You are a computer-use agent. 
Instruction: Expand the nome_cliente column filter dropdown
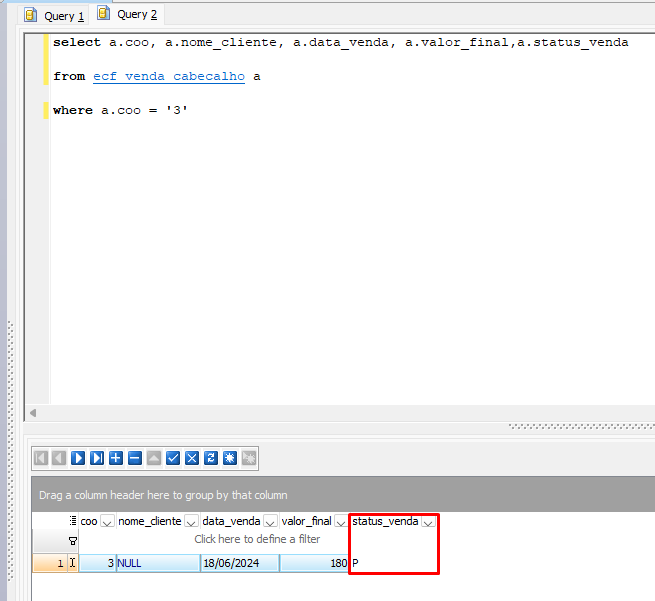tap(191, 522)
